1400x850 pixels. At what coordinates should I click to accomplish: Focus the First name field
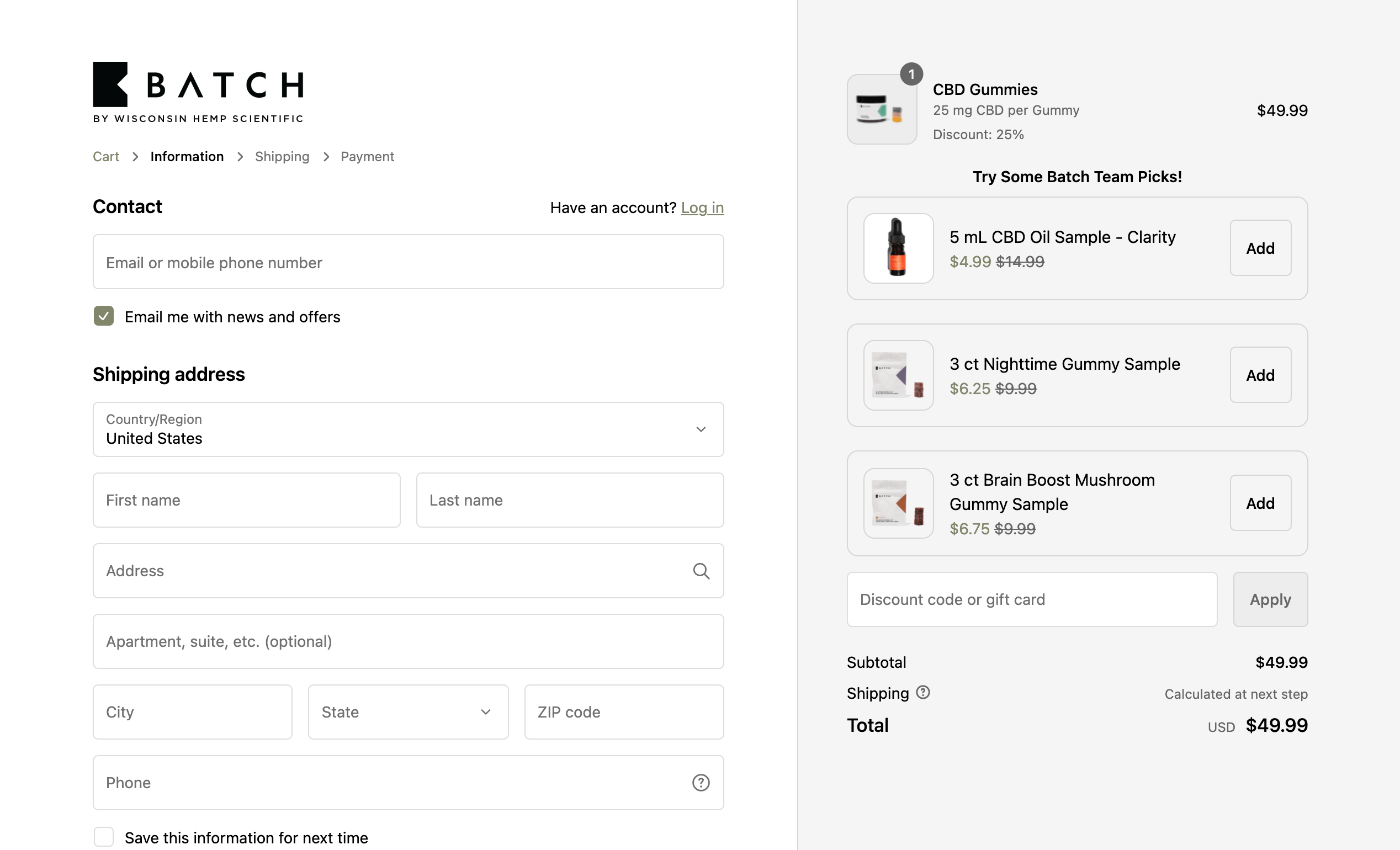tap(247, 500)
